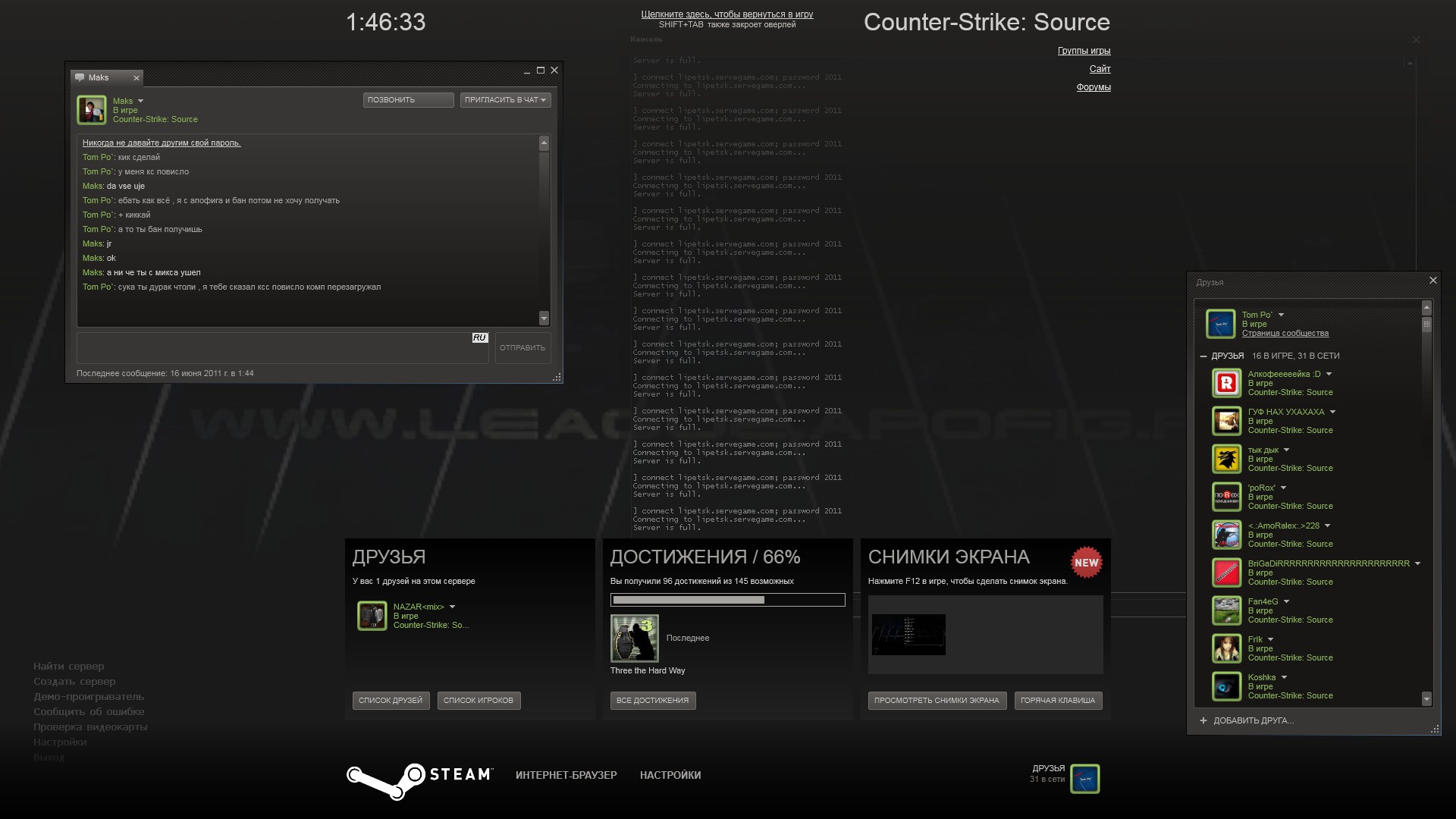
Task: Open the Maks dropdown arrow in the chat header
Action: click(x=140, y=101)
